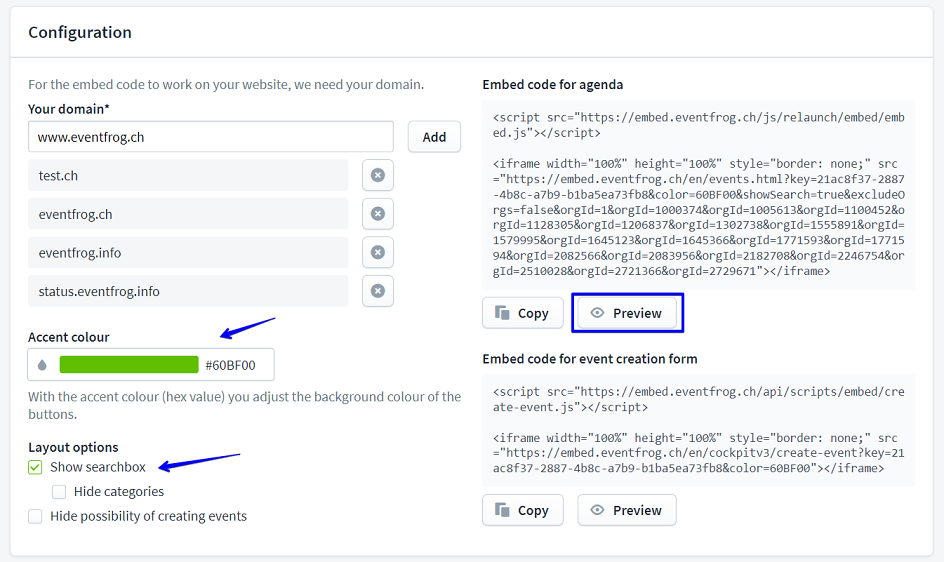Image resolution: width=944 pixels, height=562 pixels.
Task: Uncheck the Show searchbox option
Action: pyautogui.click(x=36, y=467)
